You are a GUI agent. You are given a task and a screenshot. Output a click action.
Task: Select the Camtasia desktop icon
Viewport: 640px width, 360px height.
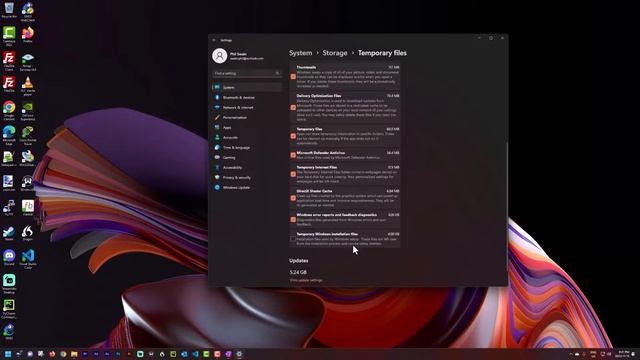coord(9,35)
